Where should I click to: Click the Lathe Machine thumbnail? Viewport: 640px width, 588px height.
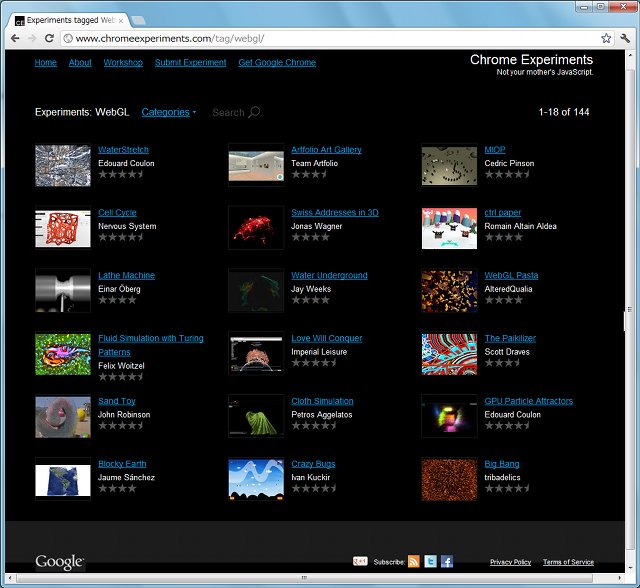[x=63, y=291]
